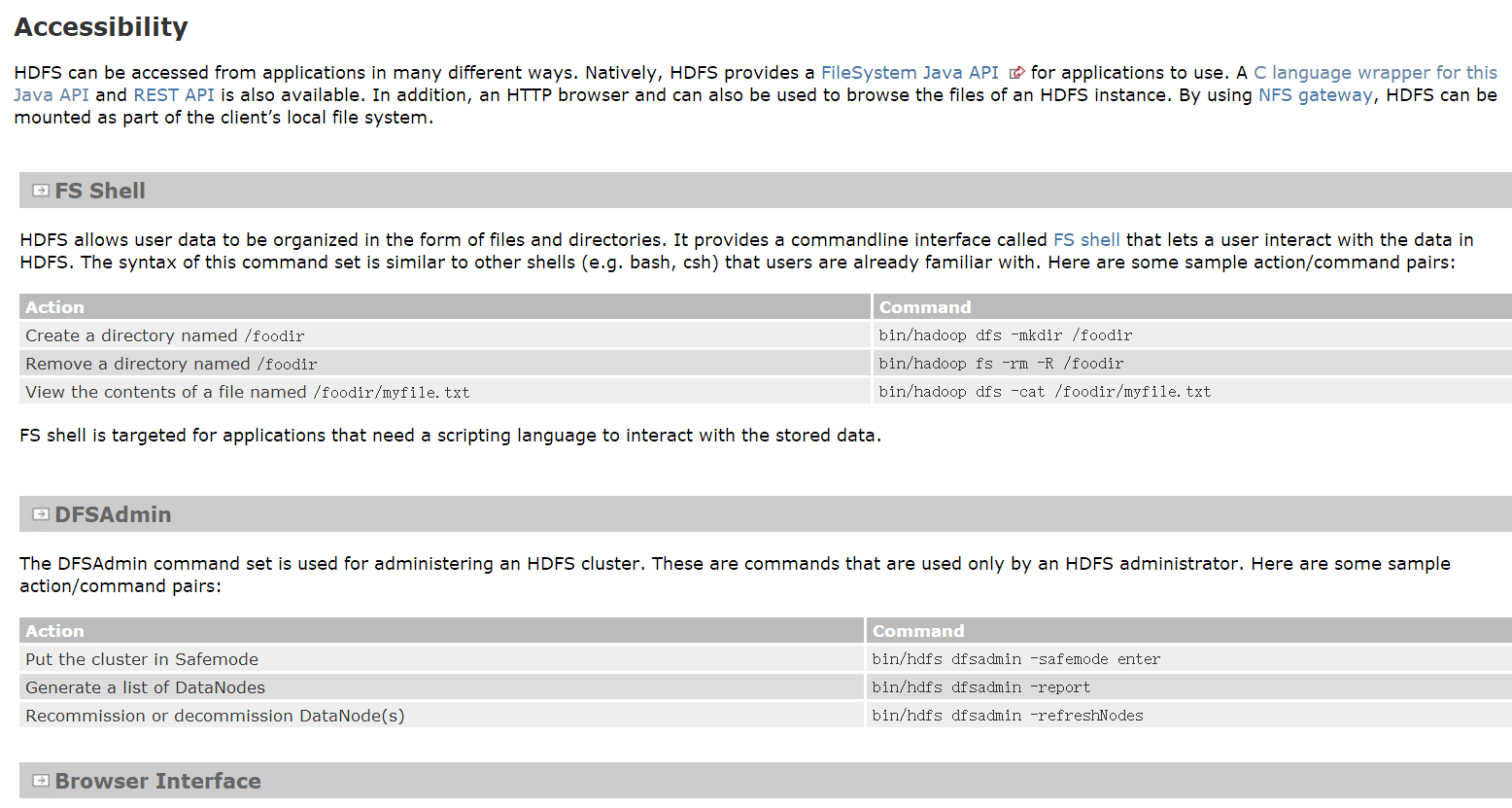
Task: Click the mkdir /foodir command cell
Action: (x=1005, y=335)
